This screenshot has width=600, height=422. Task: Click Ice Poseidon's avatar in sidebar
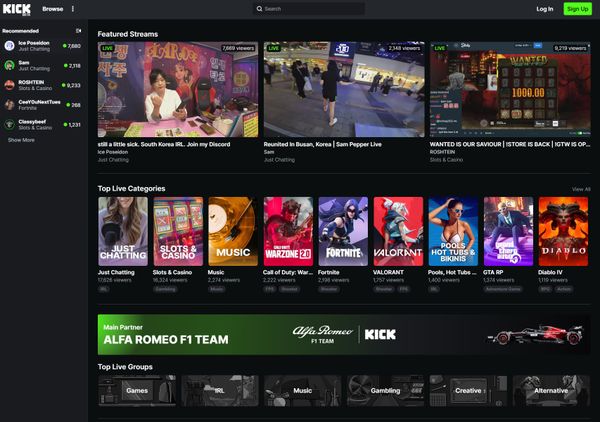click(x=10, y=46)
